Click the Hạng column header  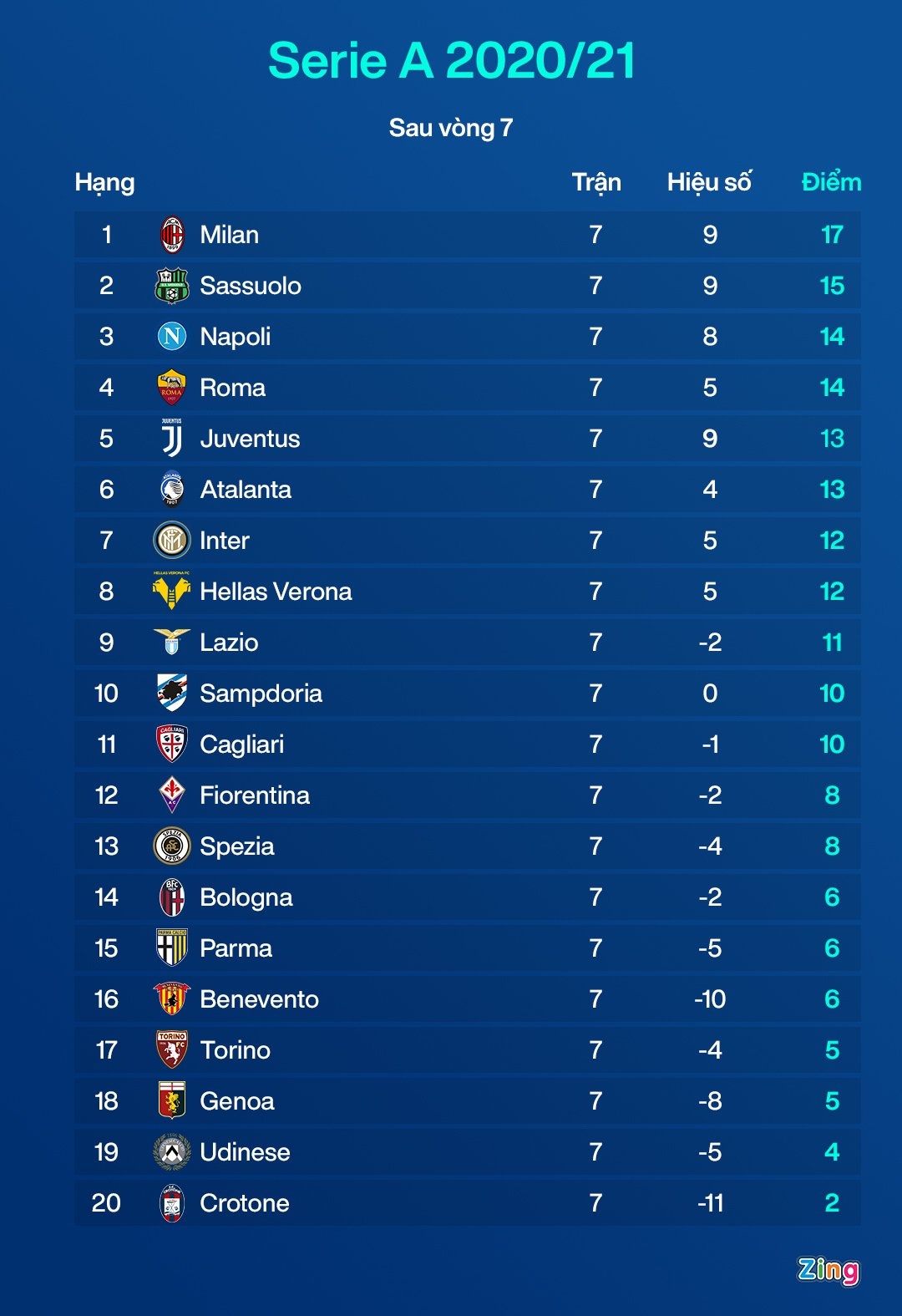104,182
